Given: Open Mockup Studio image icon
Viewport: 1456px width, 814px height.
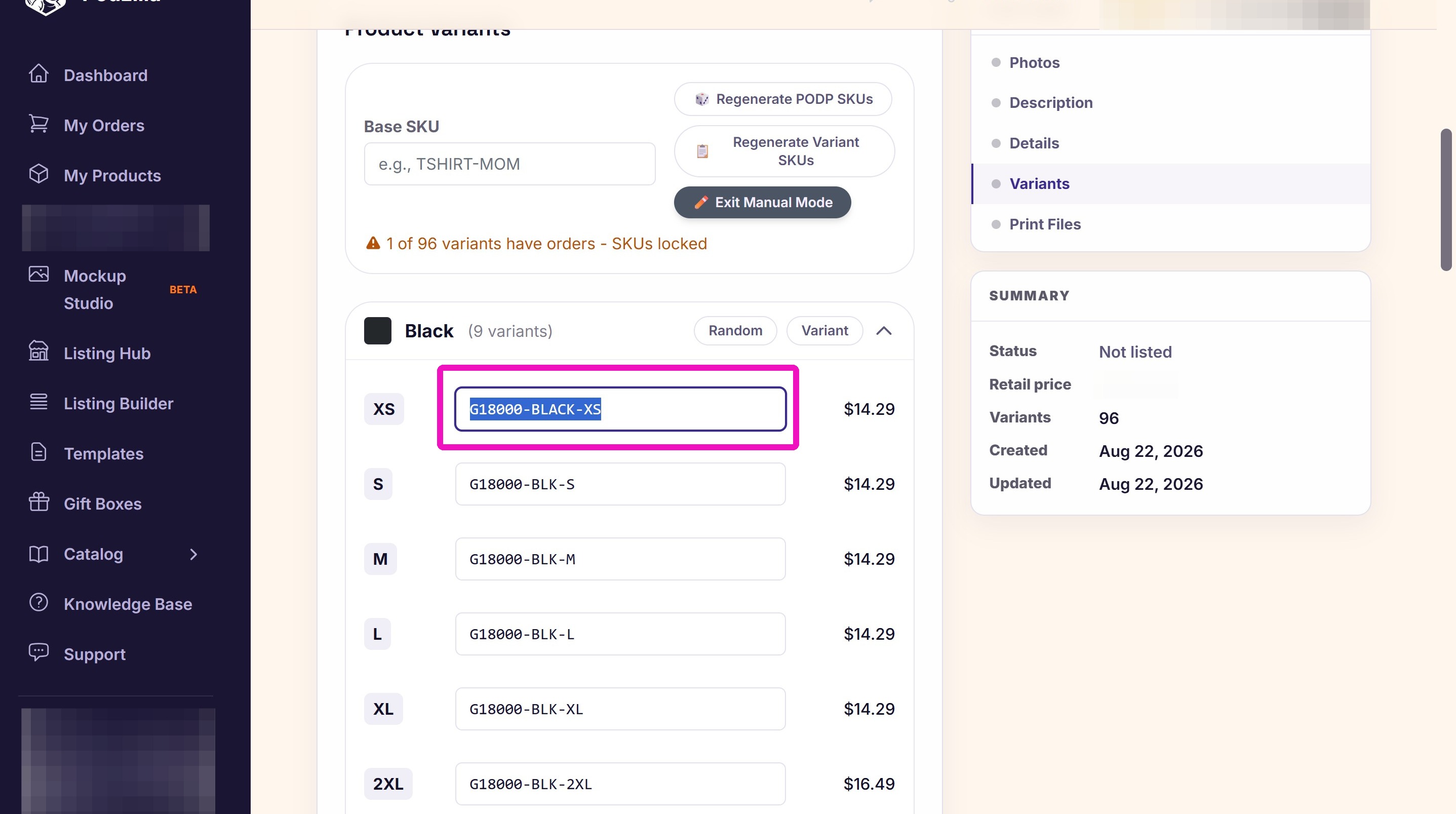Looking at the screenshot, I should (38, 274).
